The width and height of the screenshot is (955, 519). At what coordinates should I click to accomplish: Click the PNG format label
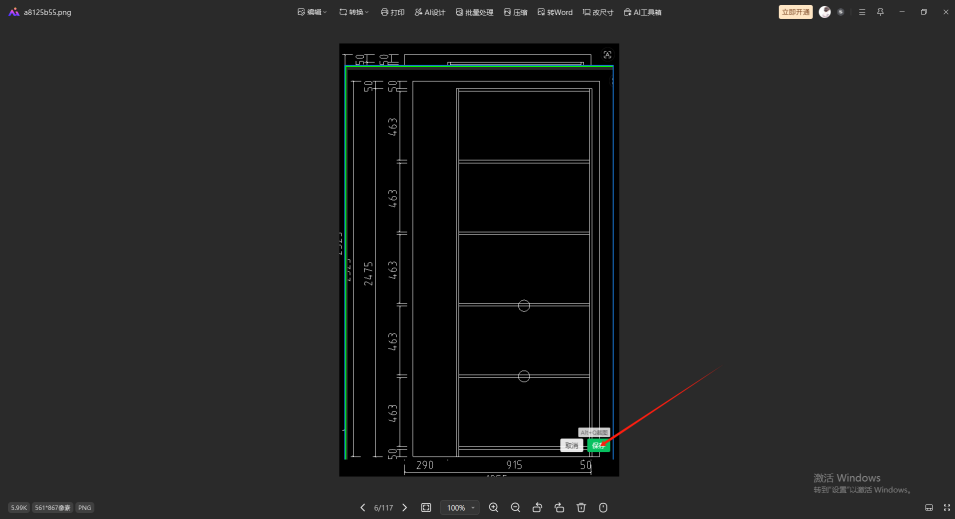85,507
